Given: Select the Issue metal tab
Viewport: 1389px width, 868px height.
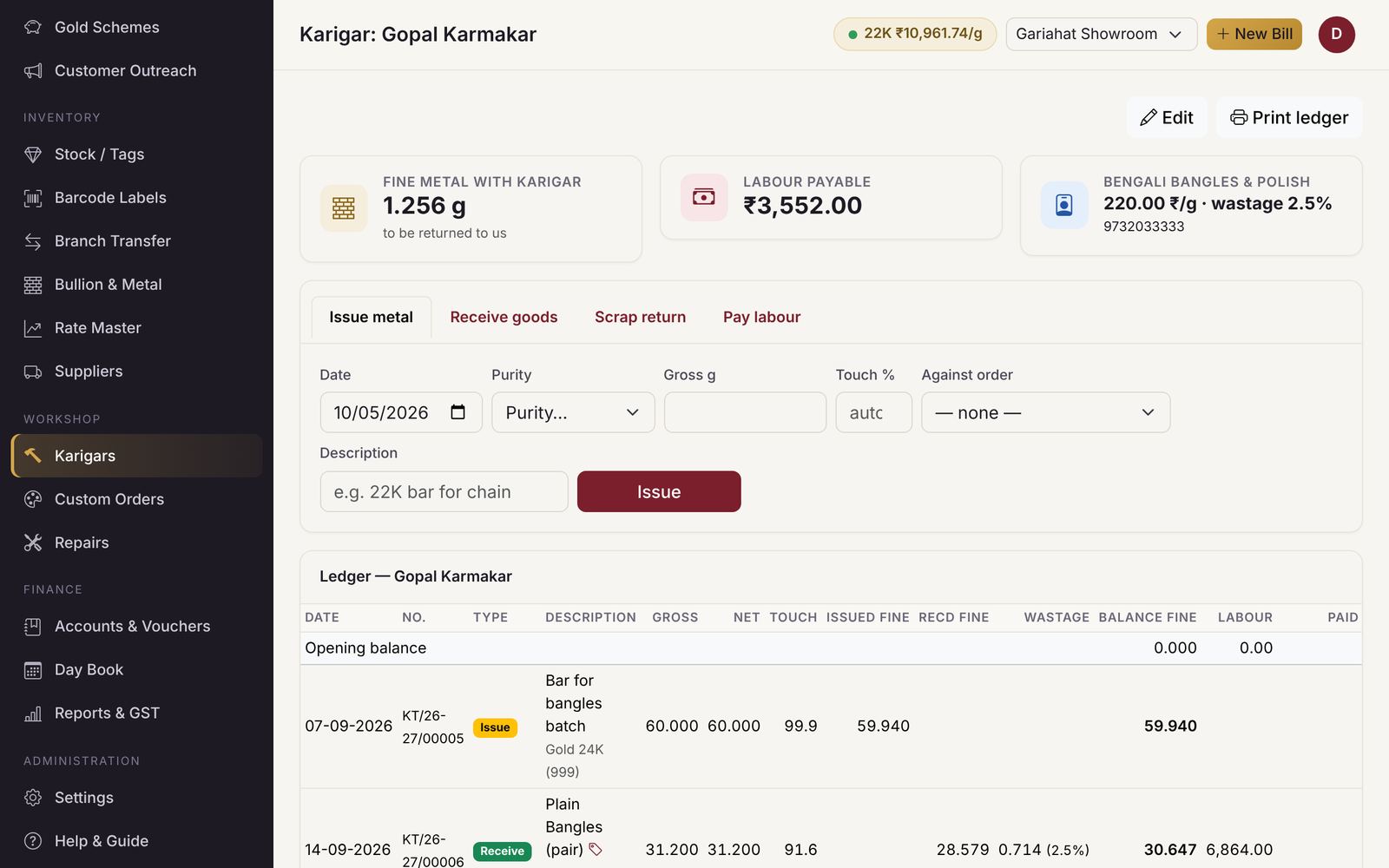Looking at the screenshot, I should (371, 317).
